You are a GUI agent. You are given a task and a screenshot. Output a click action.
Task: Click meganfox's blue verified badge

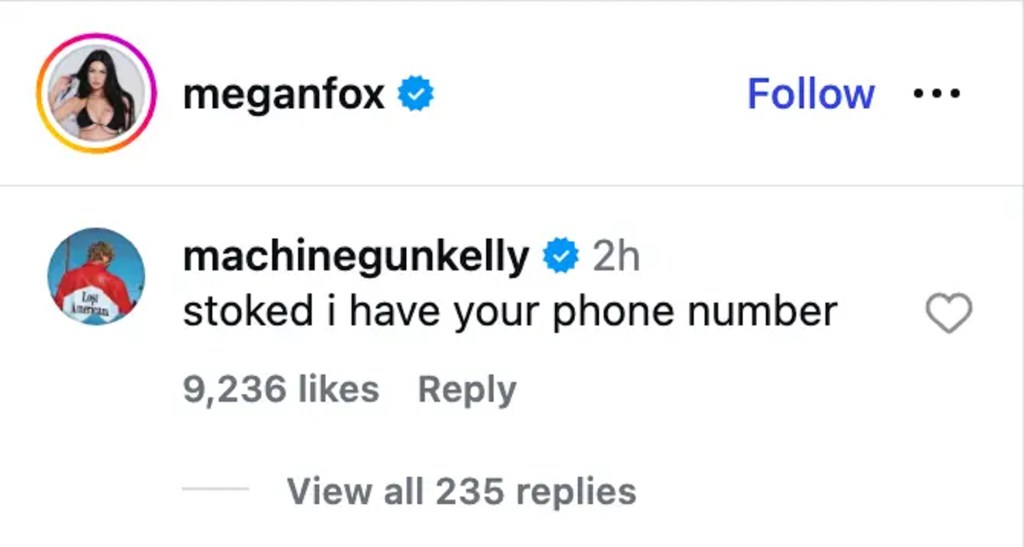pos(416,93)
